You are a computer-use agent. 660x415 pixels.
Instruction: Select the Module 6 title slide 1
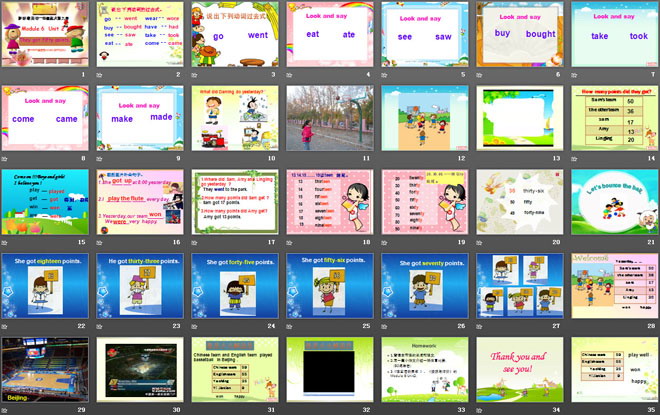(x=45, y=34)
